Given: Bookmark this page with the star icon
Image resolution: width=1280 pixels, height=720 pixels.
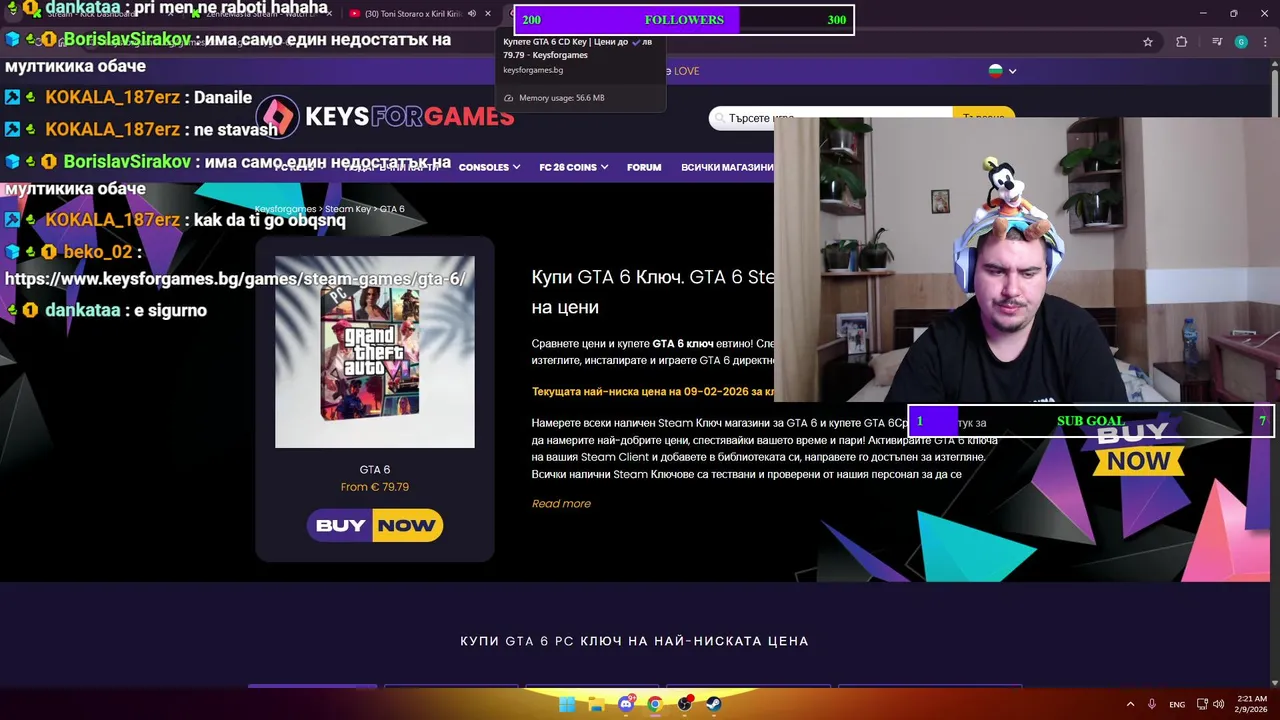Looking at the screenshot, I should point(1148,42).
